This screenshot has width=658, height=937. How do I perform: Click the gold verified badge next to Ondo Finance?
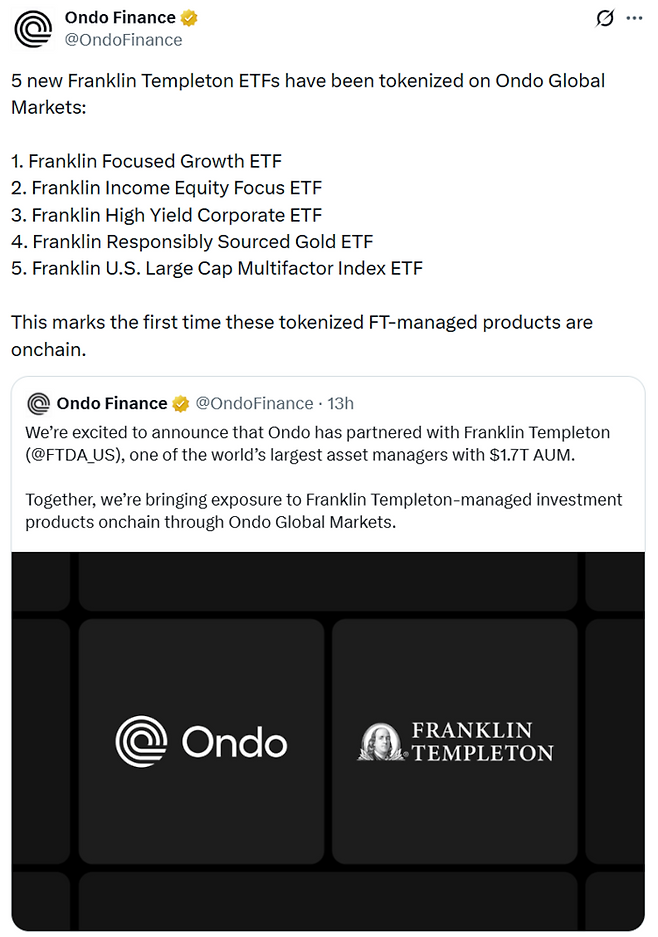190,17
